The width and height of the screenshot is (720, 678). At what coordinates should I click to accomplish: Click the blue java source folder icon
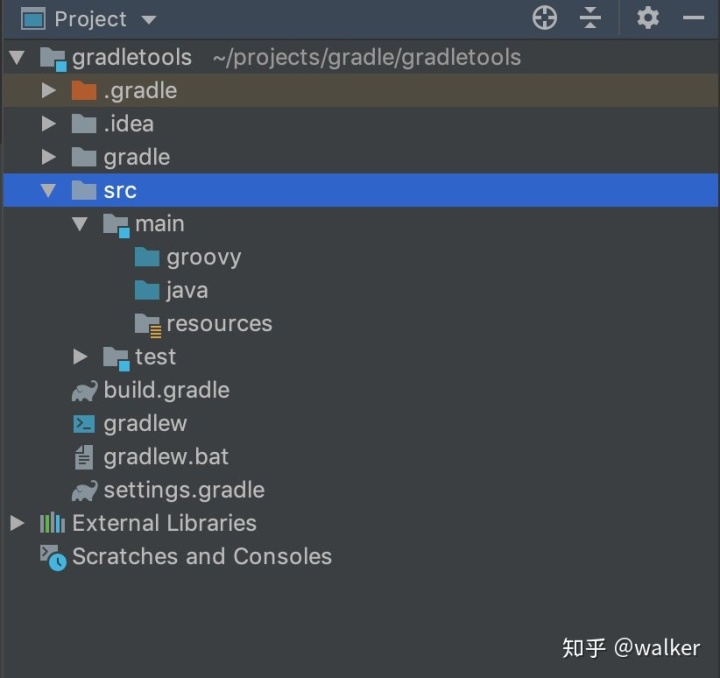147,290
